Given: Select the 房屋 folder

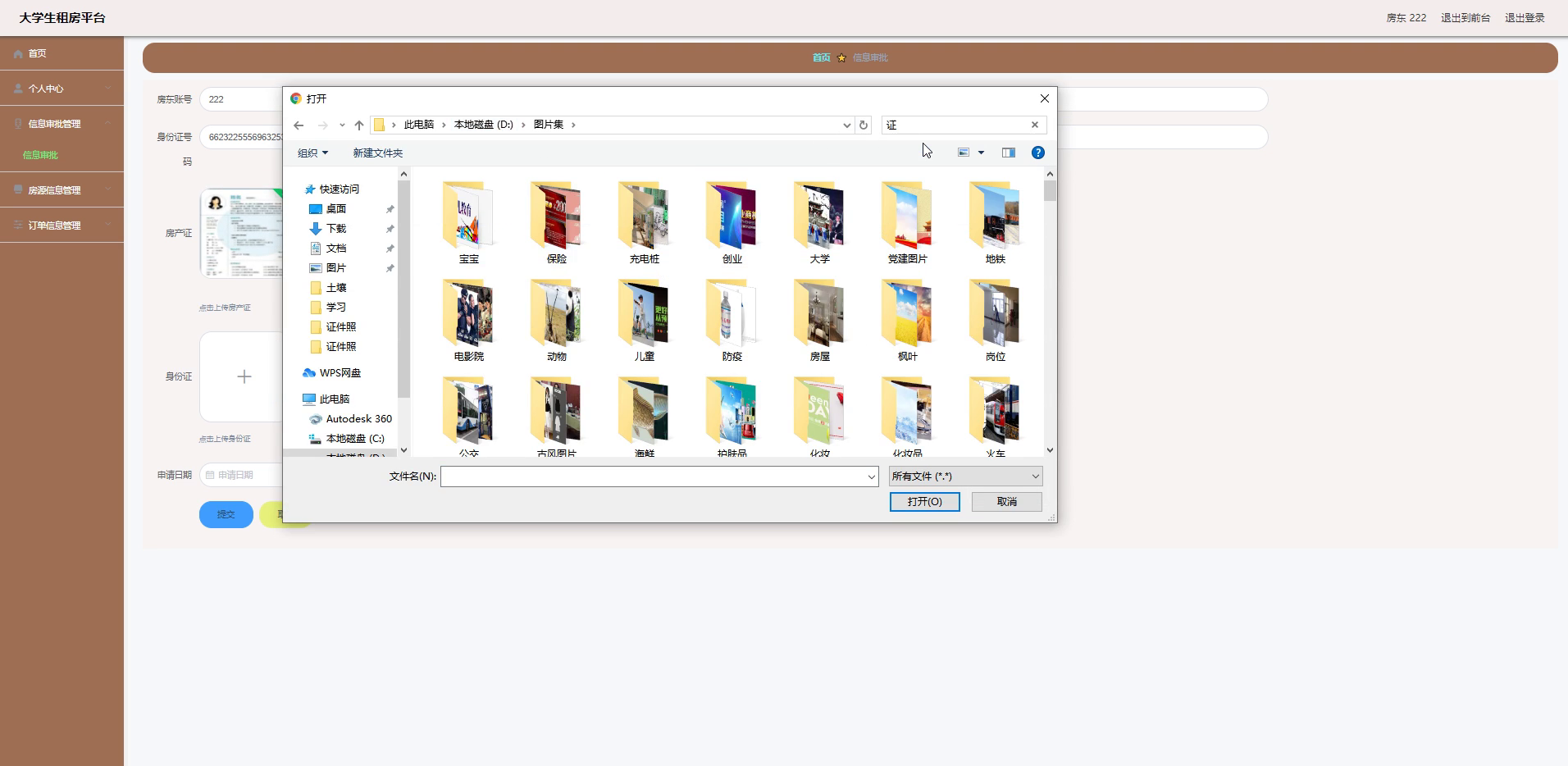Looking at the screenshot, I should point(820,320).
